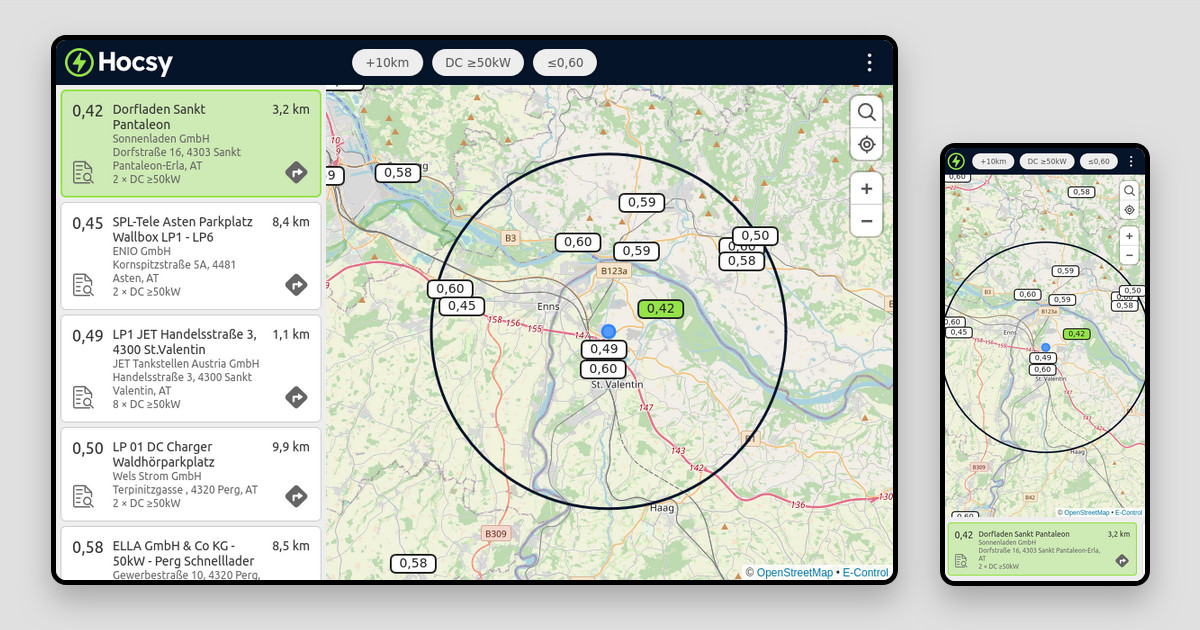This screenshot has width=1200, height=630.
Task: Open the OpenStreetMap link on phone map
Action: click(x=1086, y=512)
